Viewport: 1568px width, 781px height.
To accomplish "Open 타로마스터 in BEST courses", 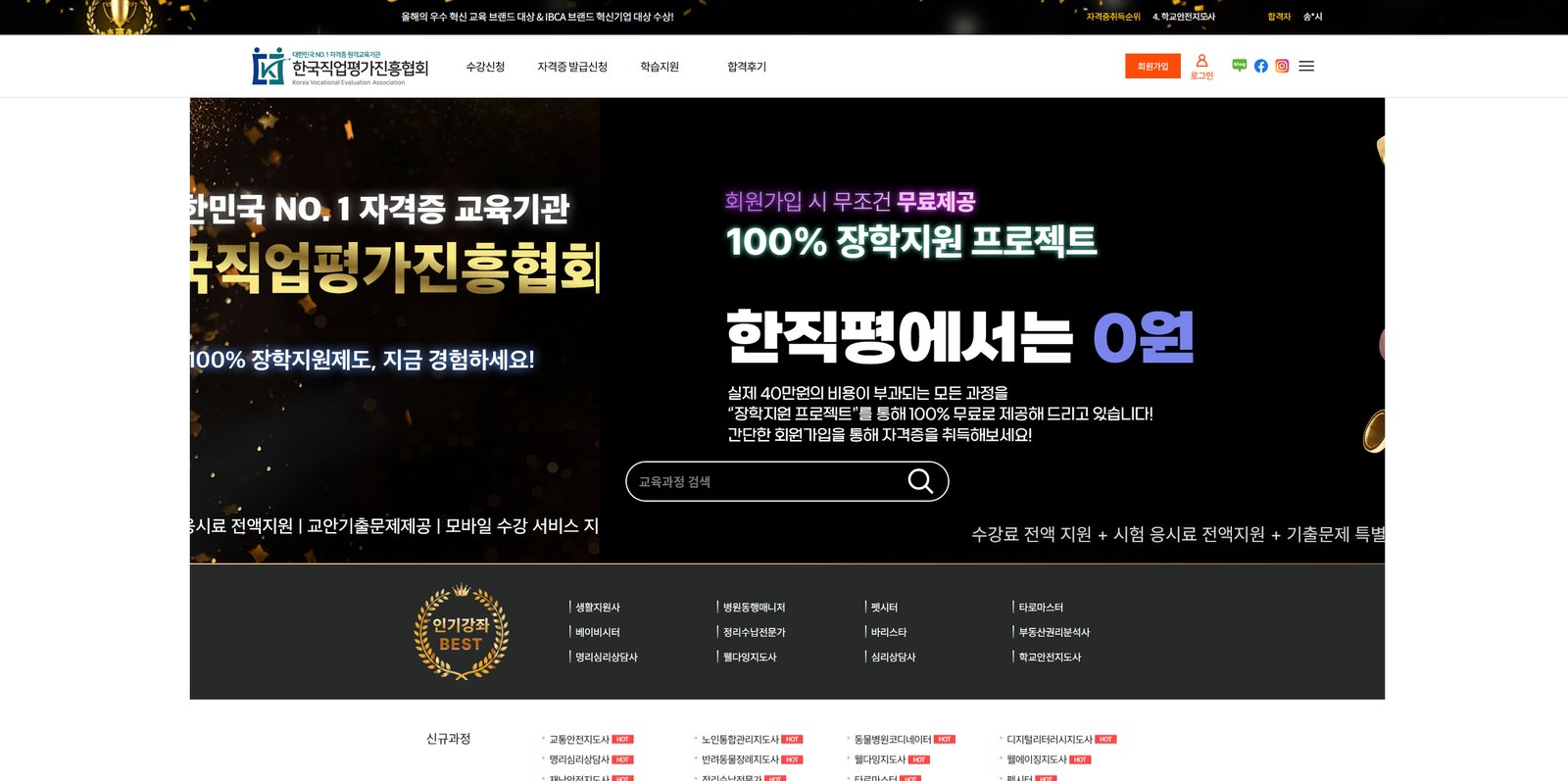I will point(1041,608).
